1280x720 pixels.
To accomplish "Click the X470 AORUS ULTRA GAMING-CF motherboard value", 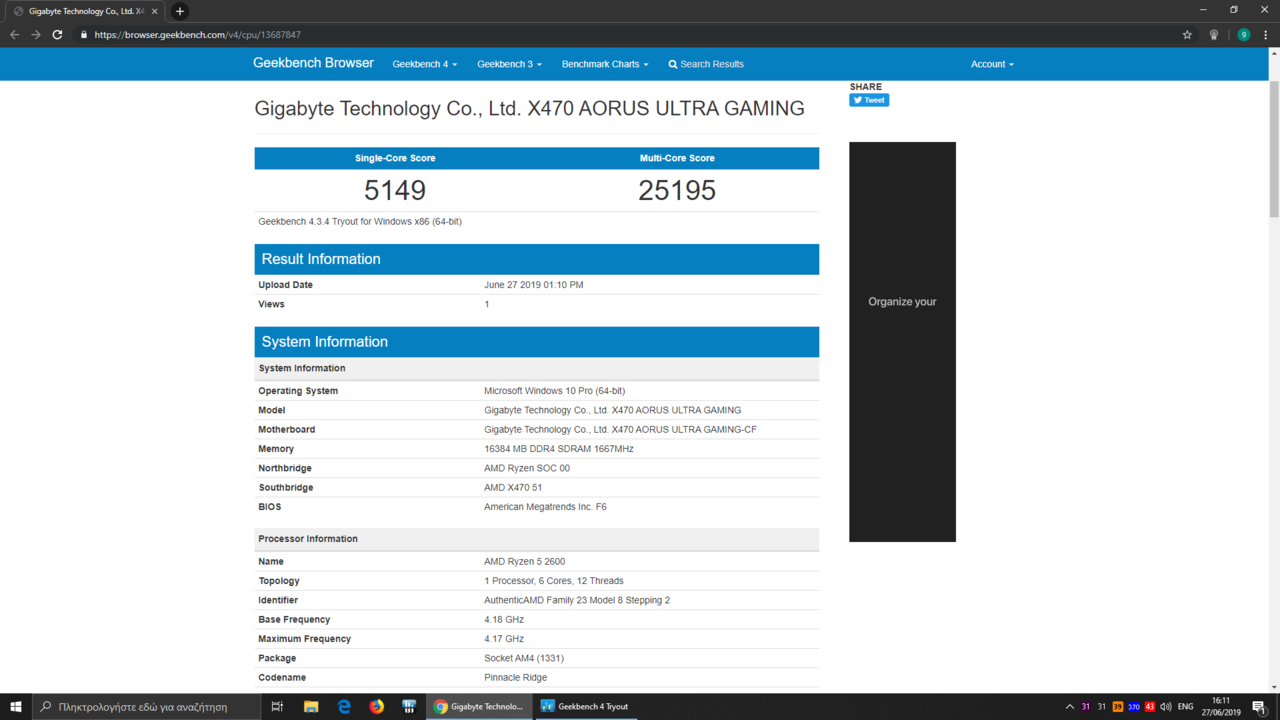I will 620,430.
